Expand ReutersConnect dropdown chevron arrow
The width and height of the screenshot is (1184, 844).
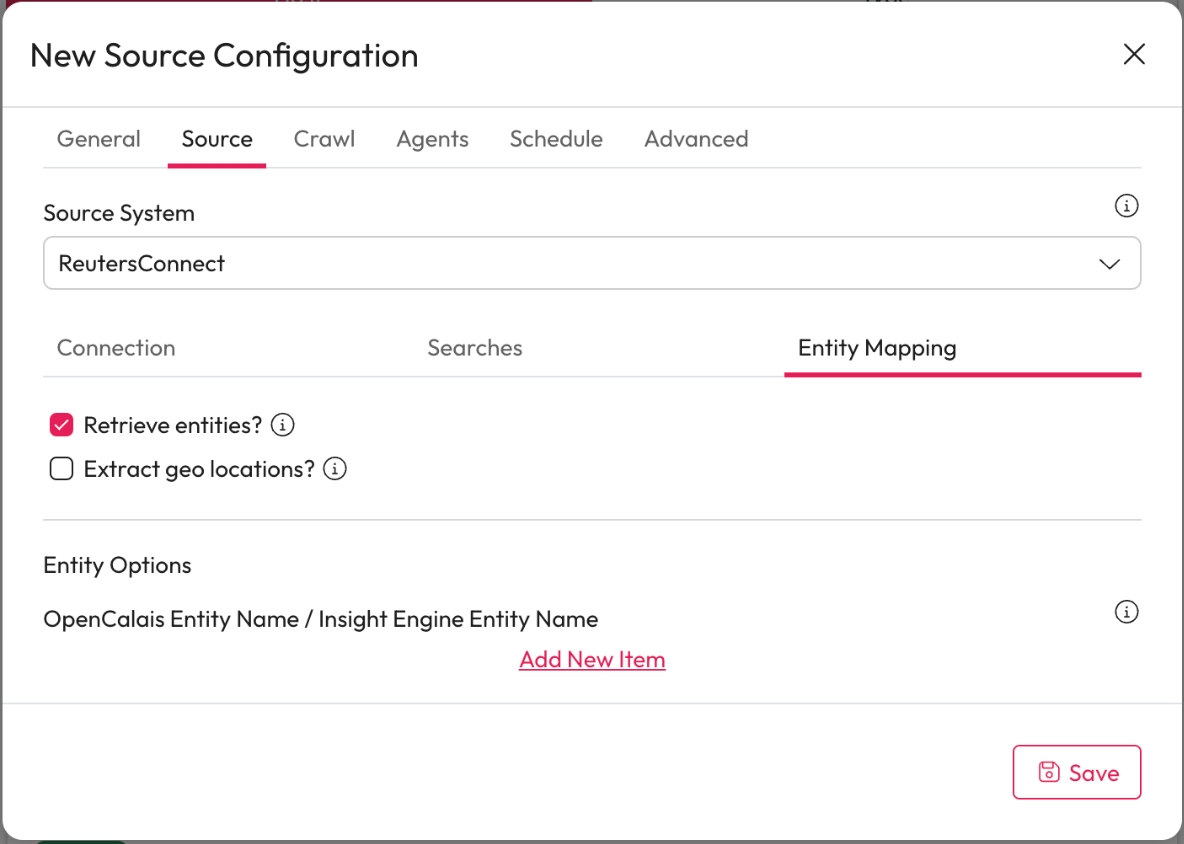tap(1109, 264)
